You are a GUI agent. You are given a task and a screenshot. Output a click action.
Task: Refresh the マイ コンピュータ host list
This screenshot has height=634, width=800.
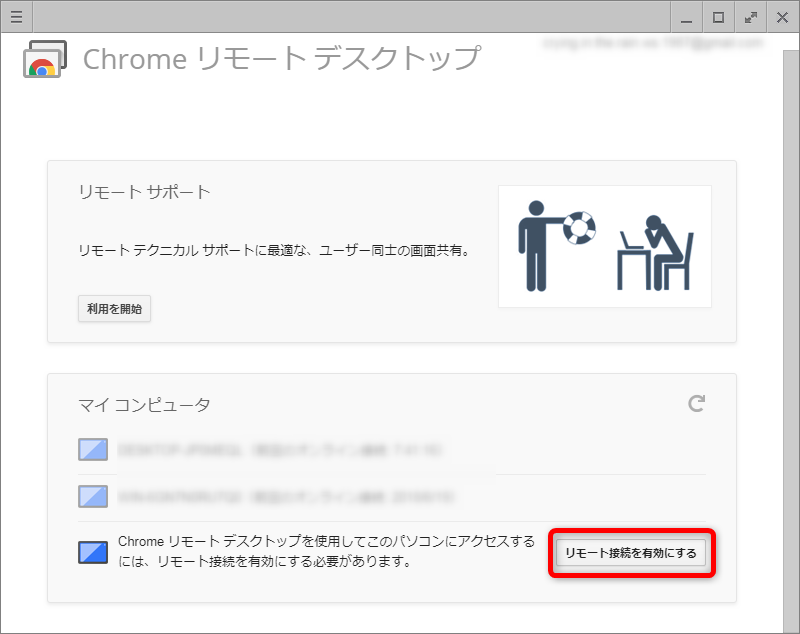[x=696, y=403]
